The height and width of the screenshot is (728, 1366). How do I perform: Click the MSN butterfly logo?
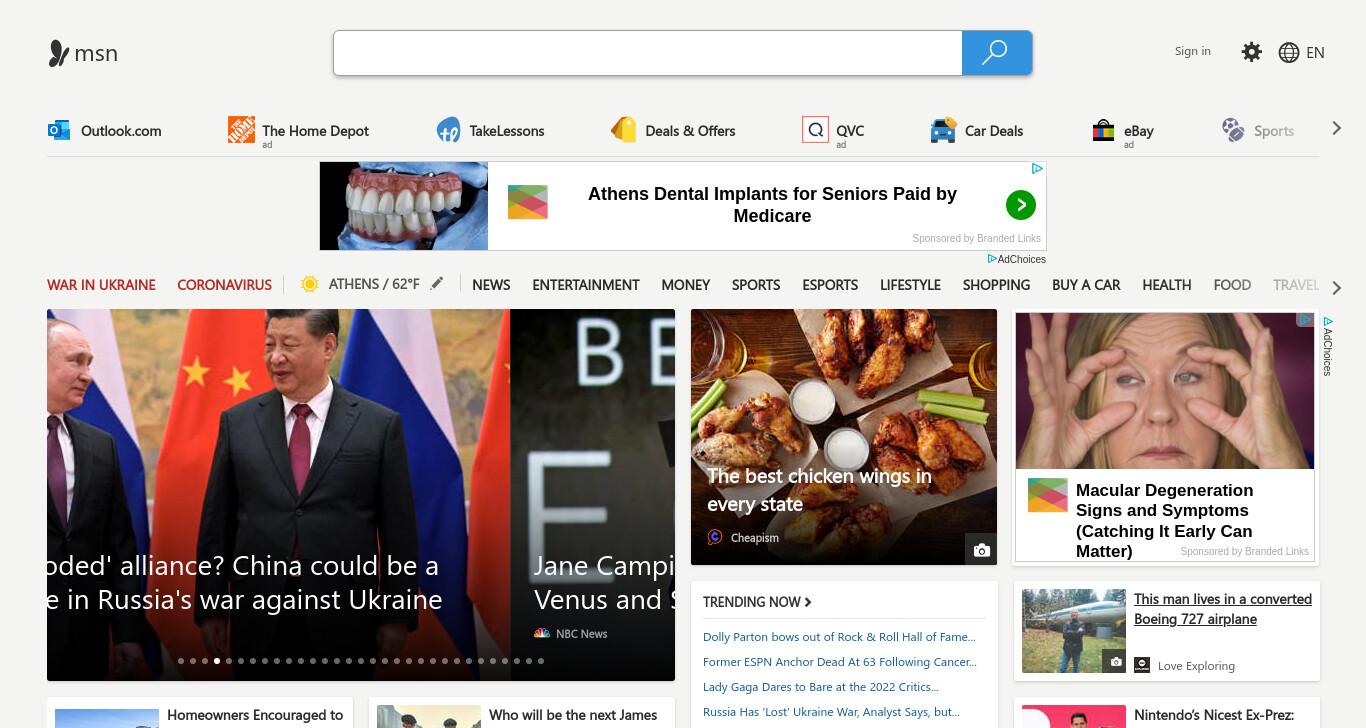point(59,53)
